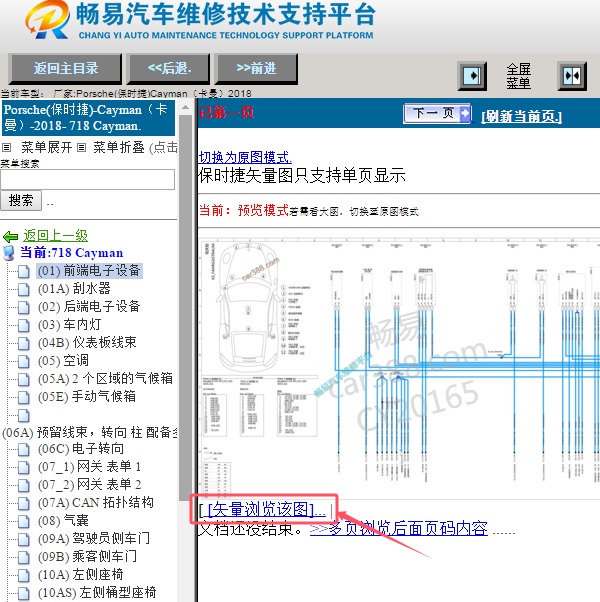The image size is (600, 602).
Task: Click document icon beside (05) 空调
Action: (23, 361)
